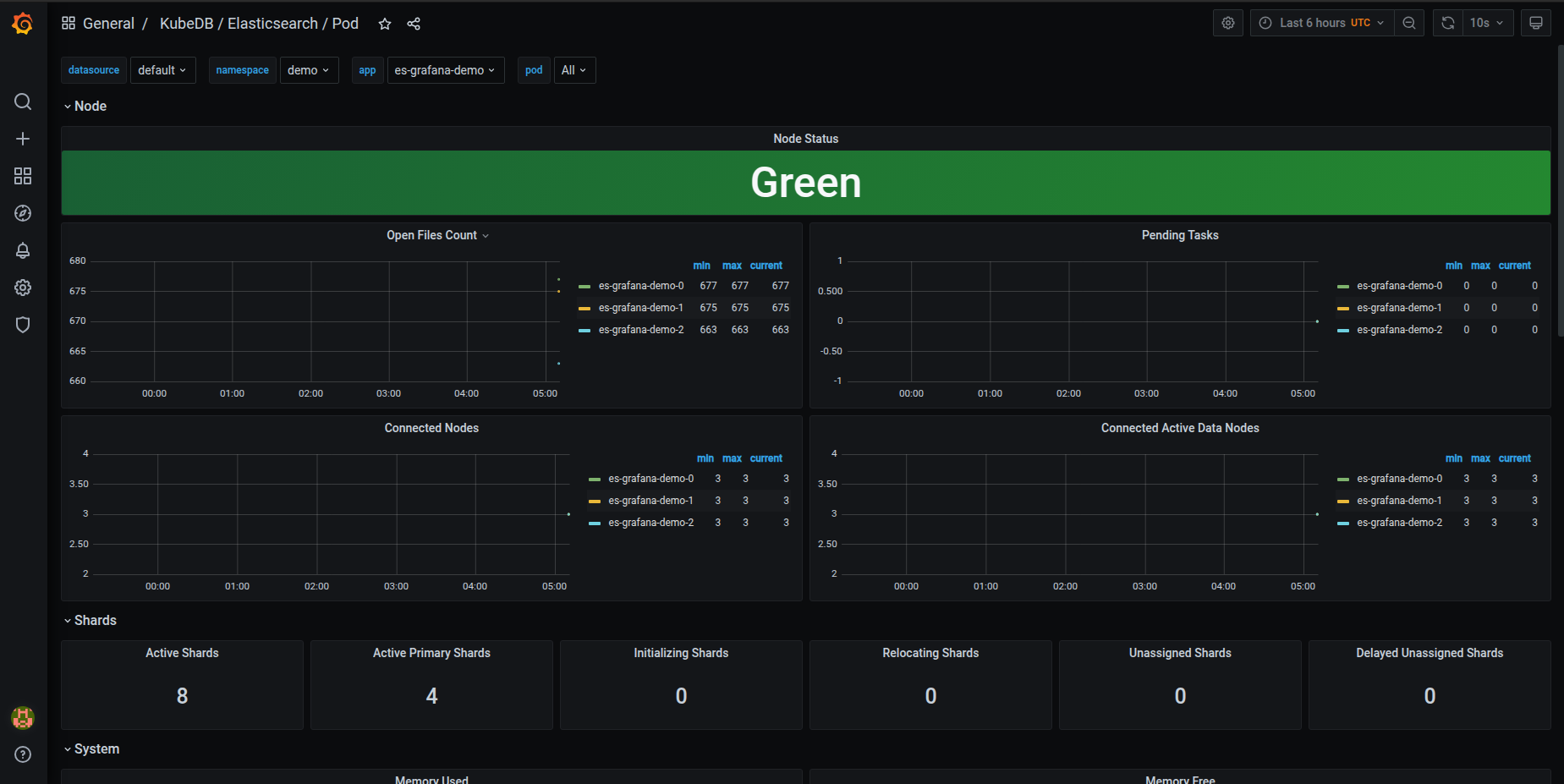Refresh the dashboard now
Image resolution: width=1564 pixels, height=784 pixels.
[1448, 23]
